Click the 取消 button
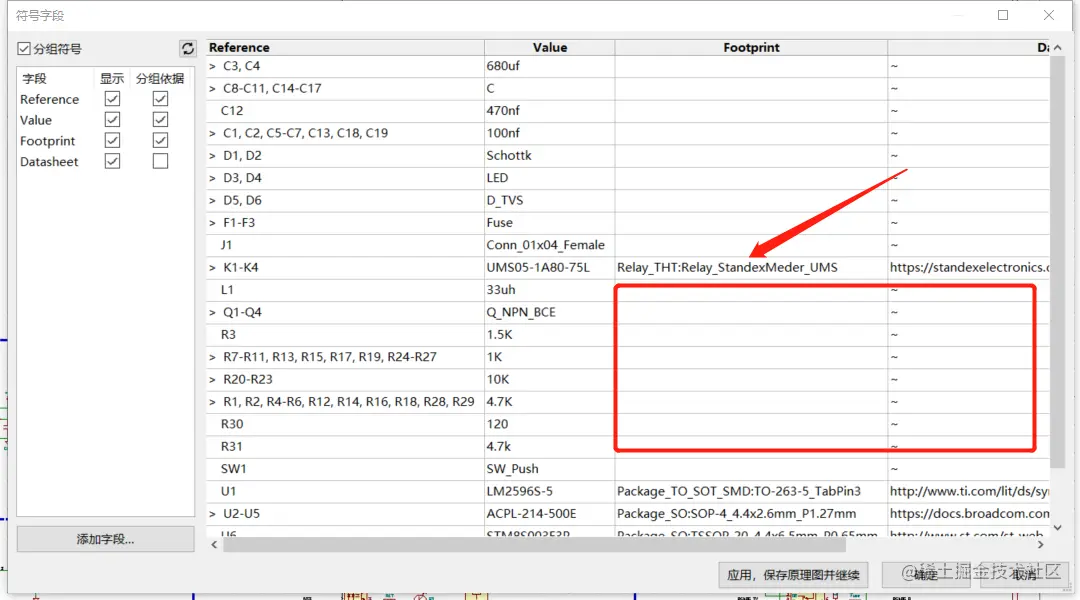 (1024, 575)
